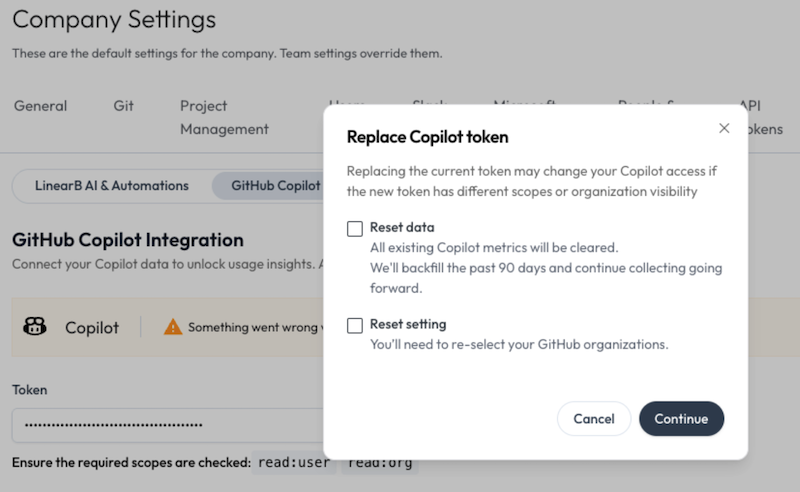800x492 pixels.
Task: Tick the Reset setting checkbox
Action: 355,325
